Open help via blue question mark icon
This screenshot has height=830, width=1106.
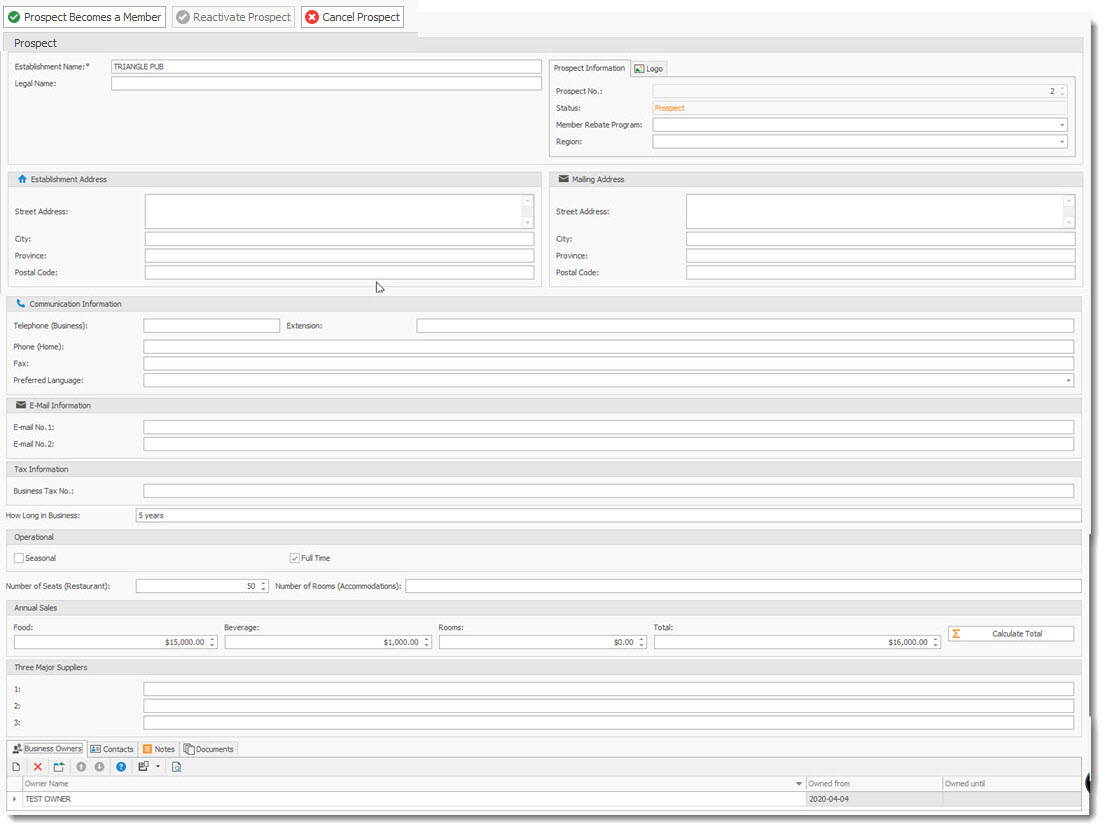122,765
